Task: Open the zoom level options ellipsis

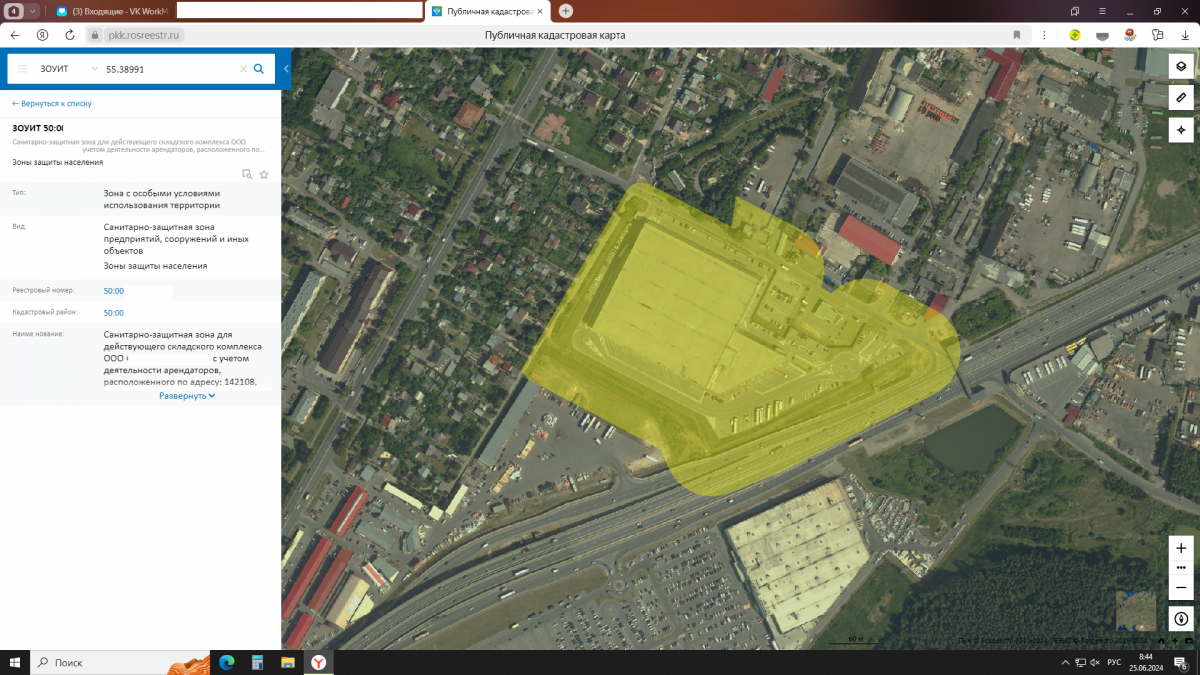Action: [x=1181, y=567]
